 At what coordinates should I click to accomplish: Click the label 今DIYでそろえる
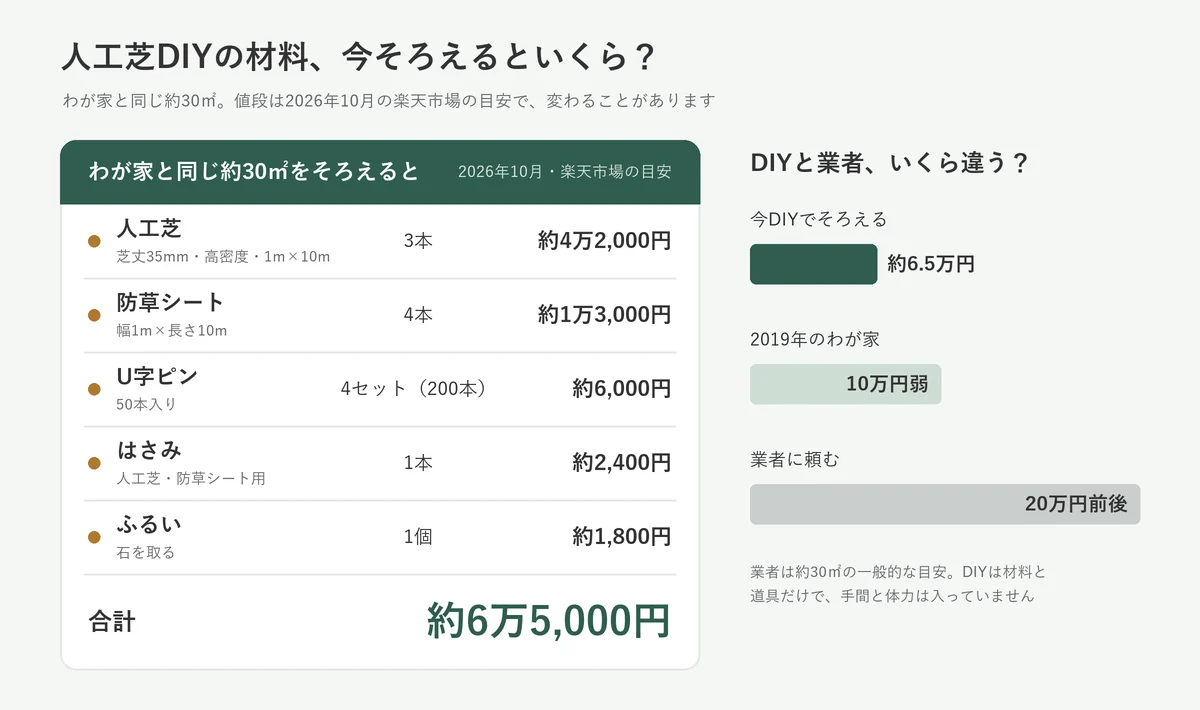pyautogui.click(x=818, y=219)
